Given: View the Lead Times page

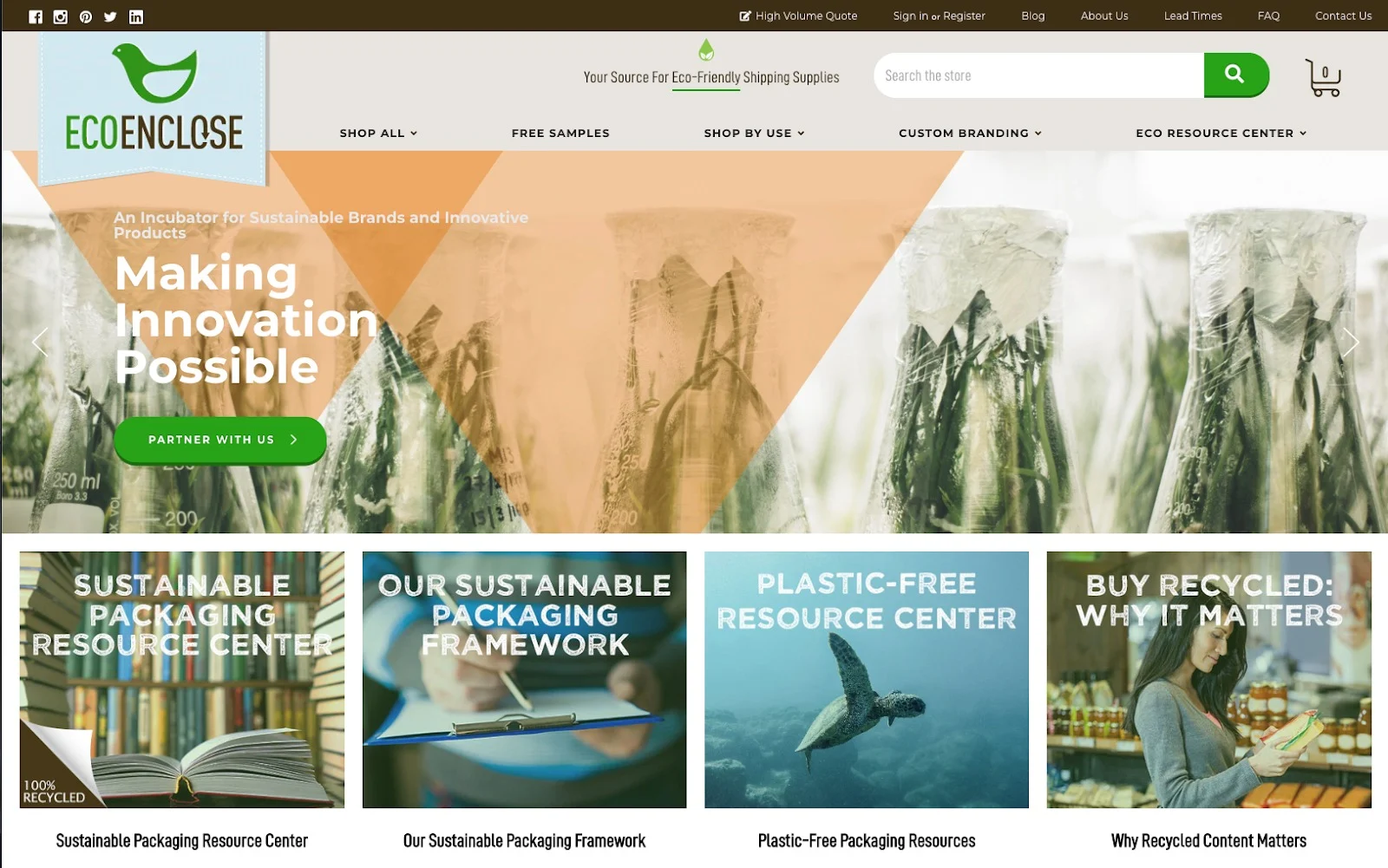Looking at the screenshot, I should click(x=1193, y=16).
